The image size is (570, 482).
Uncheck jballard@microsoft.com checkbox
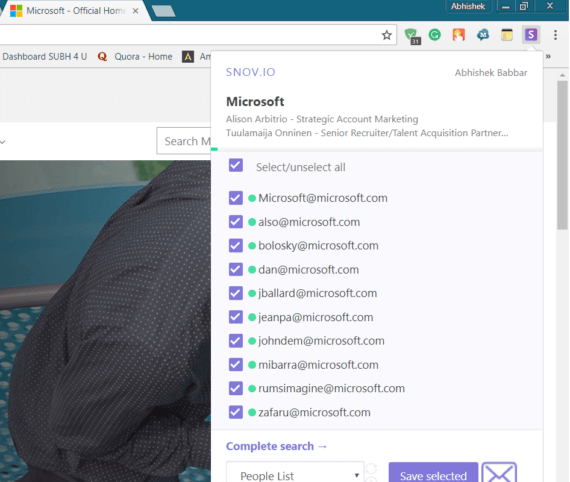(236, 293)
